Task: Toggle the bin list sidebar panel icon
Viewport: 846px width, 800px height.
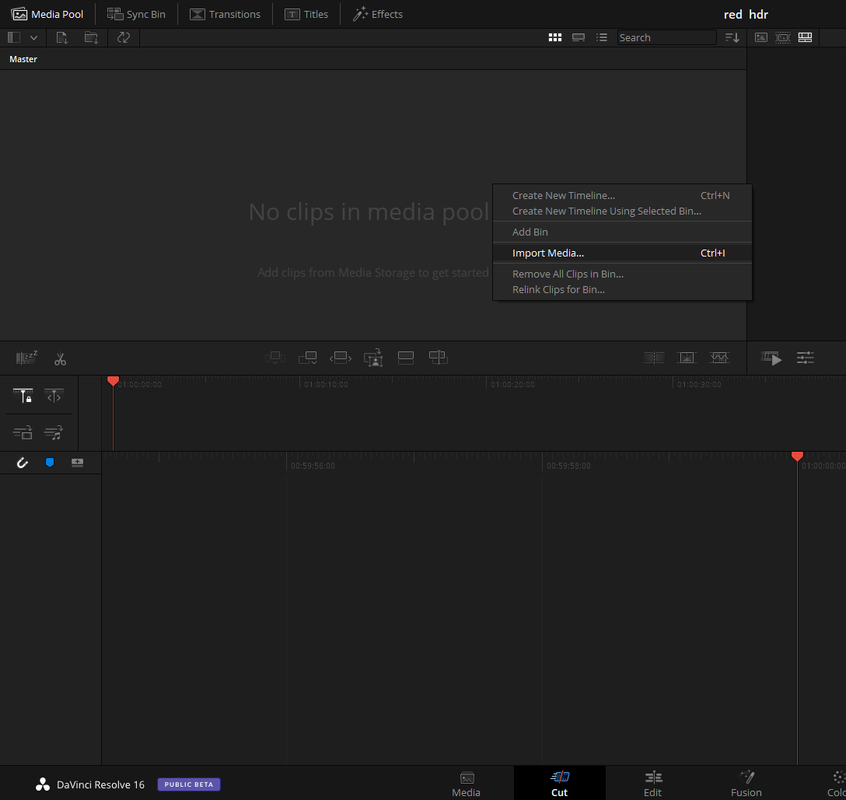Action: coord(14,37)
